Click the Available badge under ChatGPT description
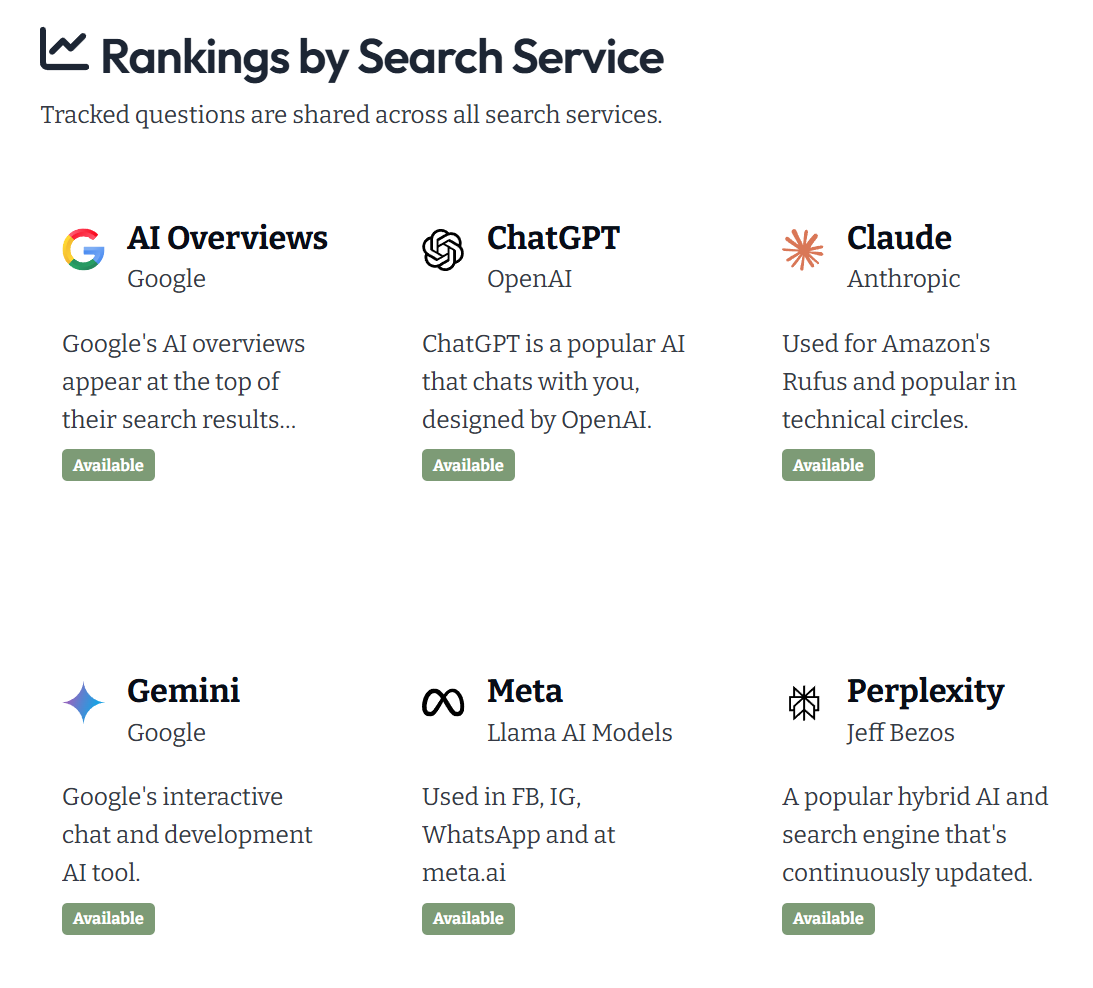 (468, 465)
